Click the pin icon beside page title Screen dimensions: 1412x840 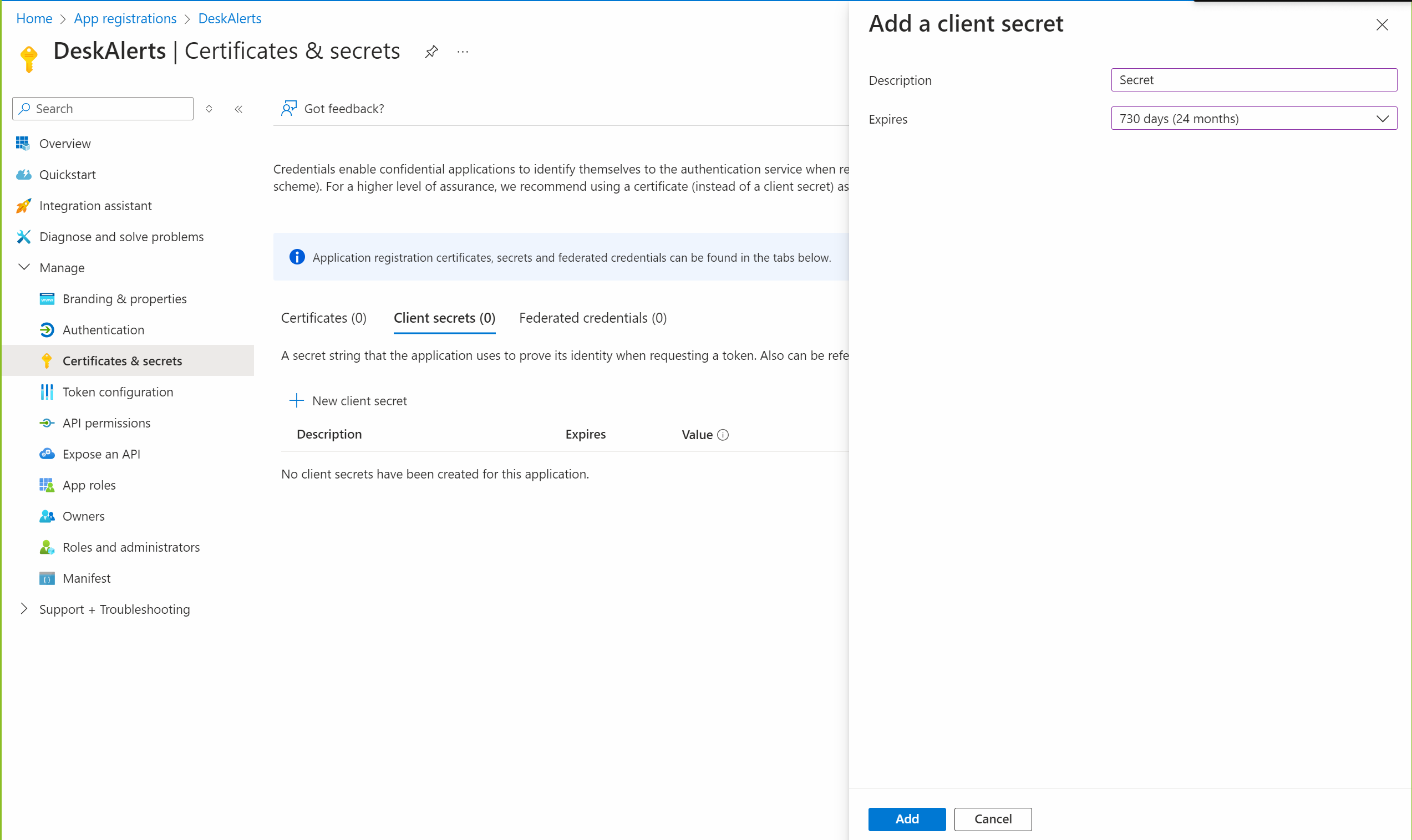[431, 52]
